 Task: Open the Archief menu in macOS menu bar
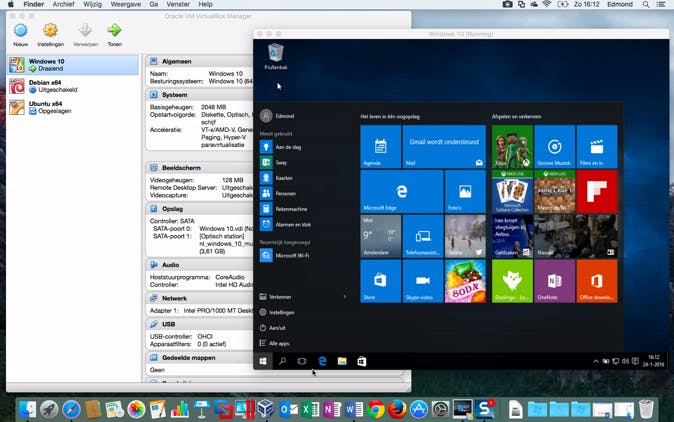coord(64,4)
